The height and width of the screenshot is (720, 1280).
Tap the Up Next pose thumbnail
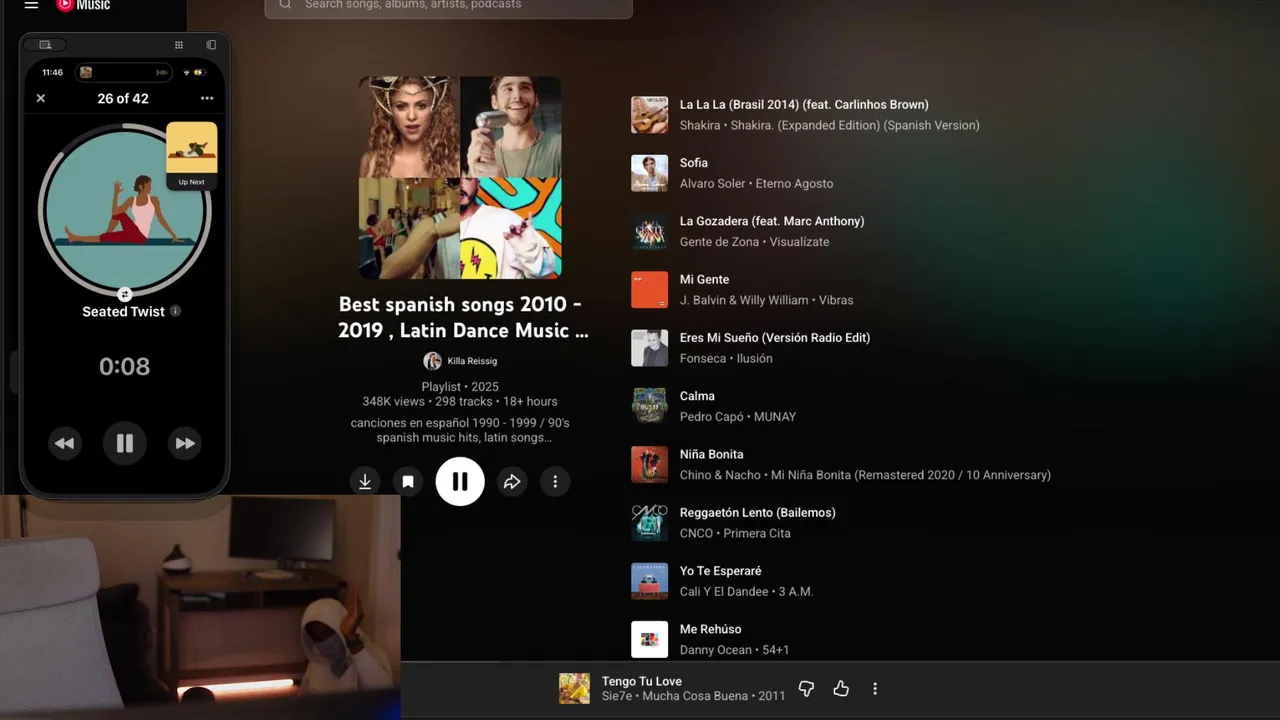[192, 156]
